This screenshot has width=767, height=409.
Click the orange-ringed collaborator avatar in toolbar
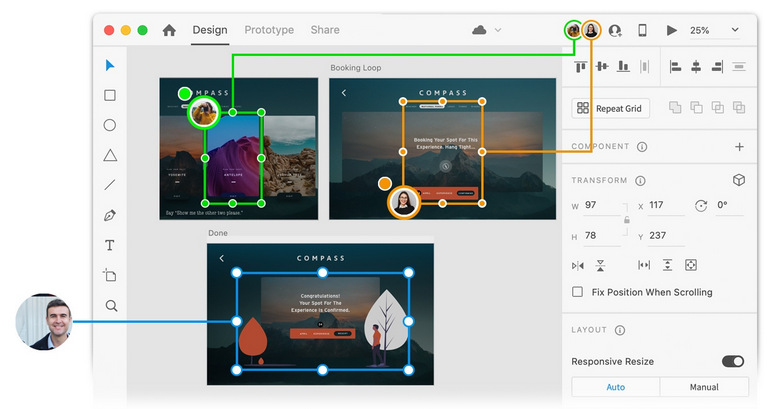(x=591, y=30)
